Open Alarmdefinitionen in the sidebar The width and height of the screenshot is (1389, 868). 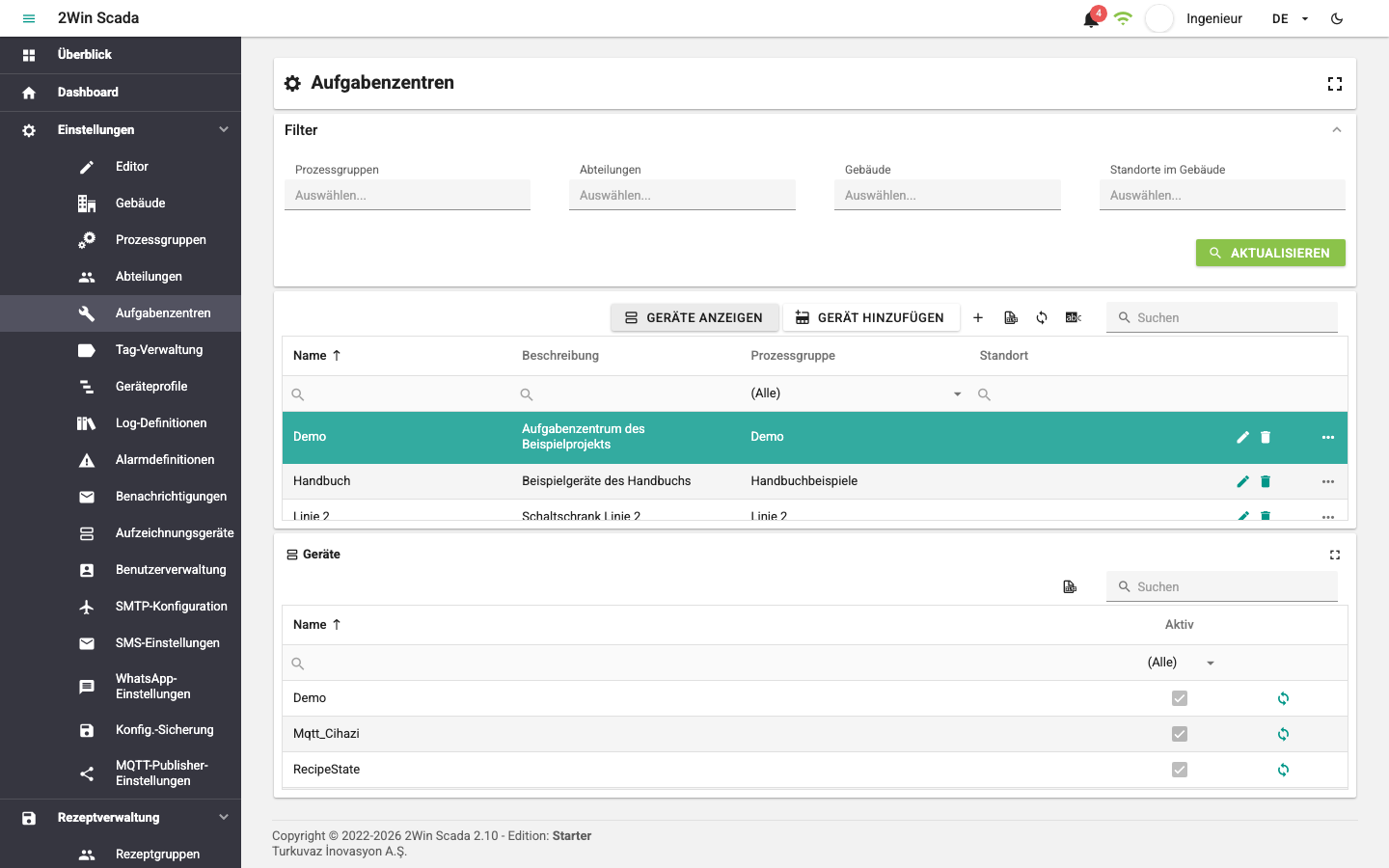(x=121, y=460)
